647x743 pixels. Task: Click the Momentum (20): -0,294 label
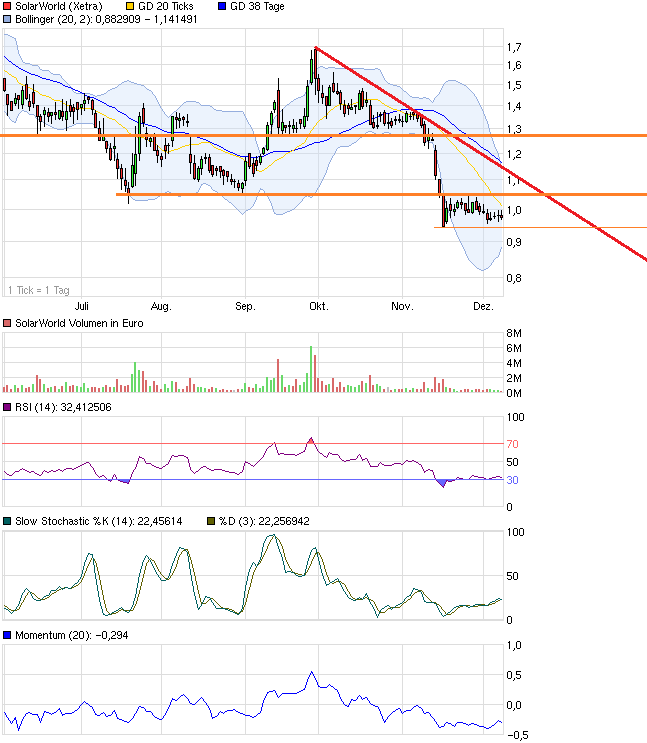72,635
